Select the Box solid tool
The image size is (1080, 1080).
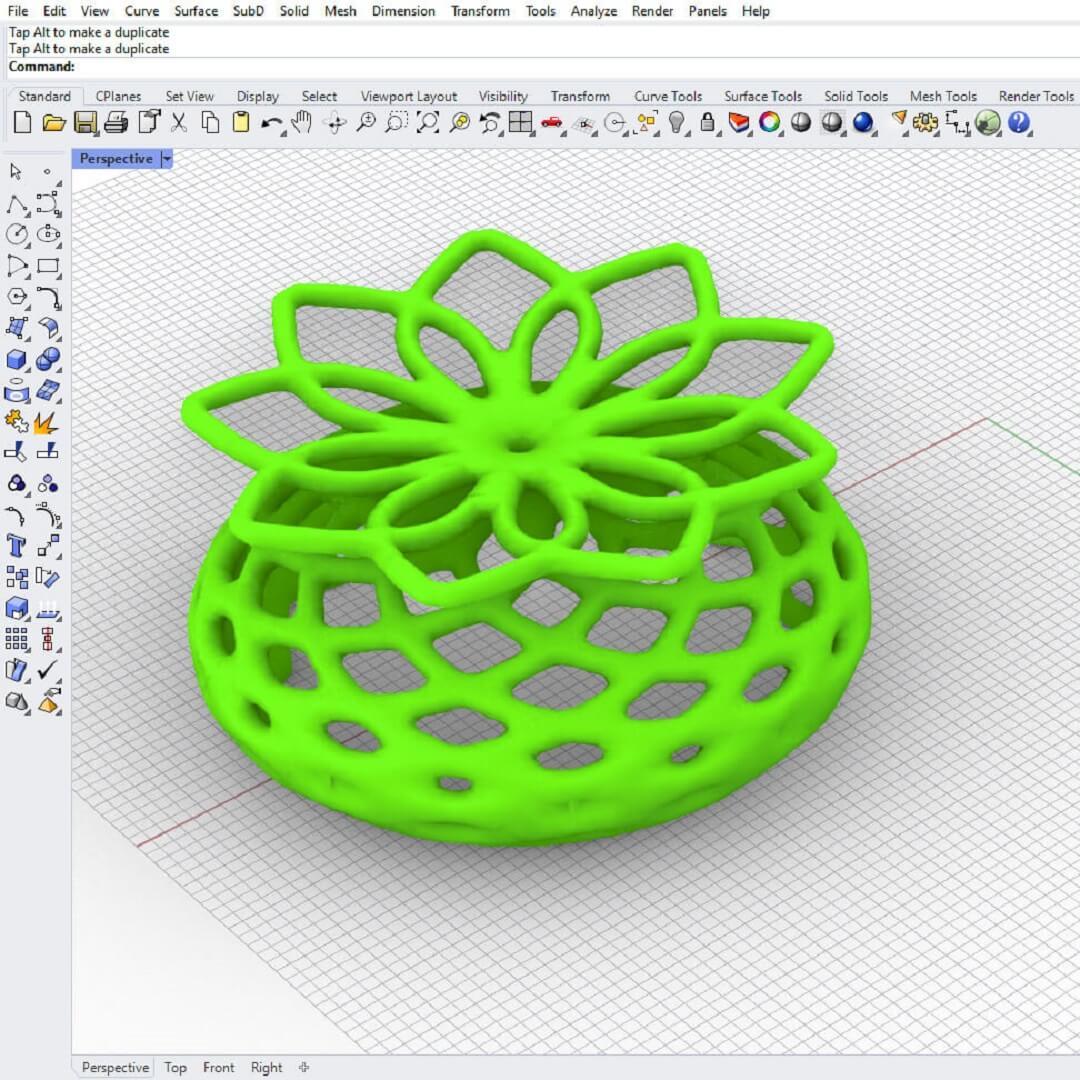pyautogui.click(x=16, y=359)
